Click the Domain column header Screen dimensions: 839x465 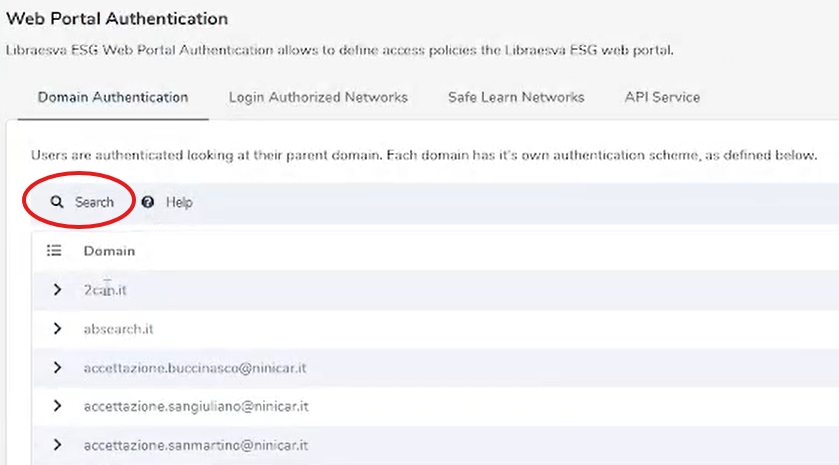109,251
